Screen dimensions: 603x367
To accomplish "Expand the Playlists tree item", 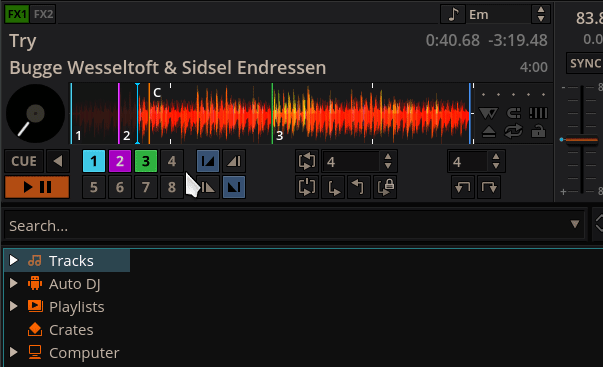I will click(x=13, y=306).
